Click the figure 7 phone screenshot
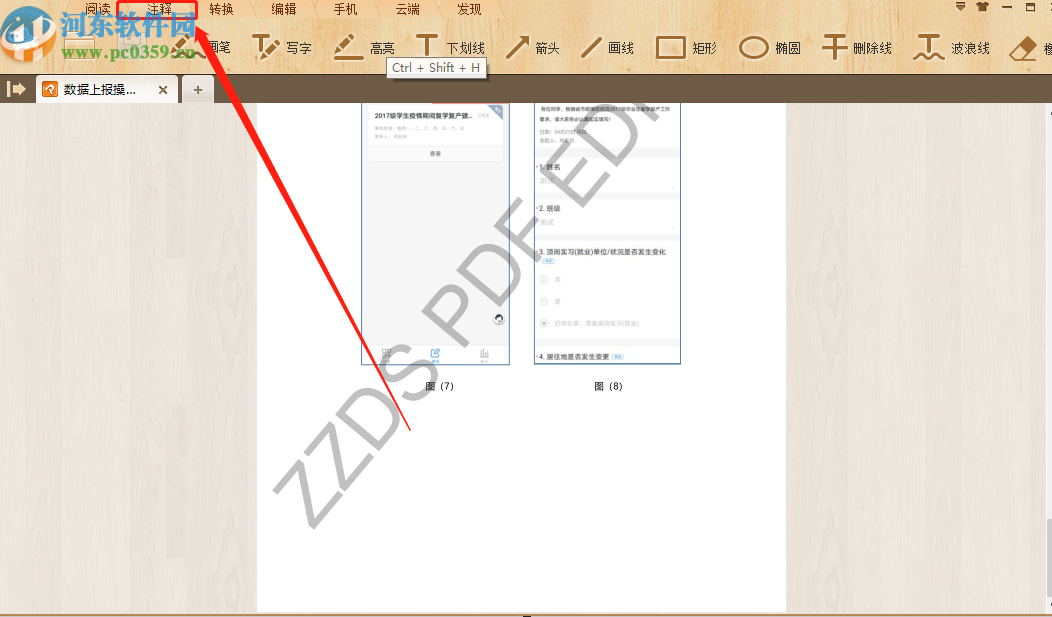 pyautogui.click(x=435, y=233)
